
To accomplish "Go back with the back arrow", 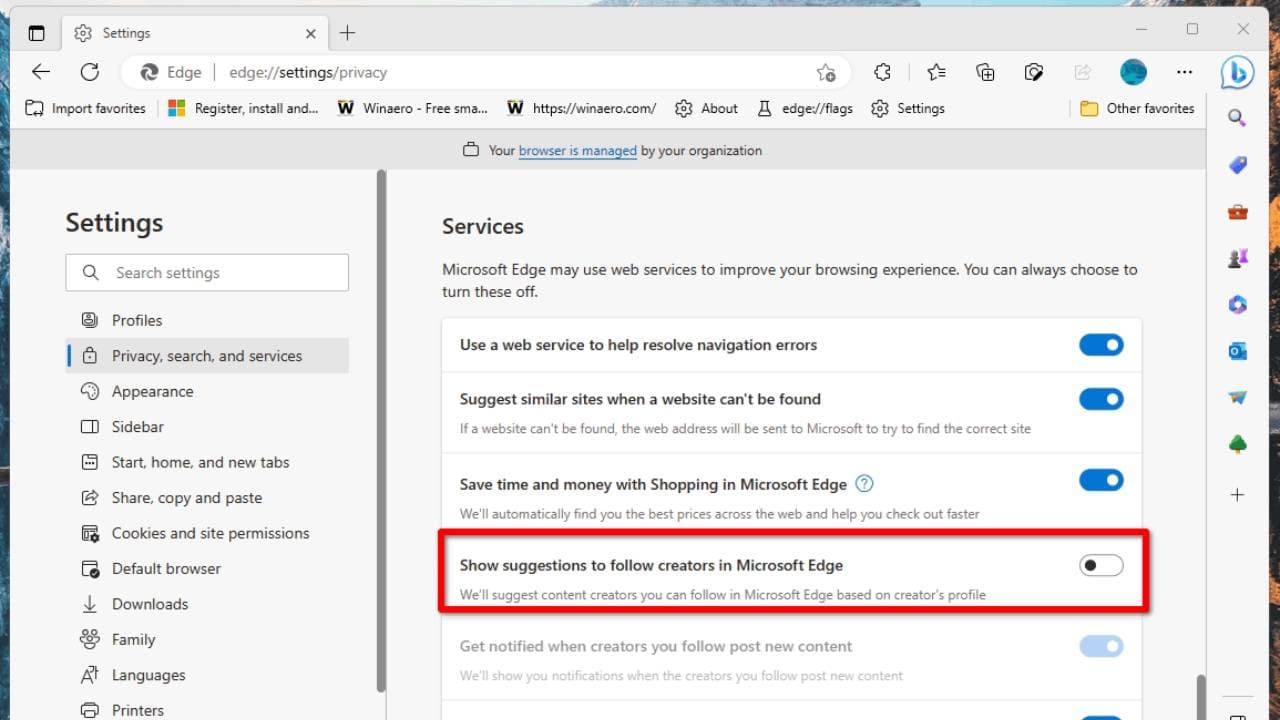I will point(41,72).
